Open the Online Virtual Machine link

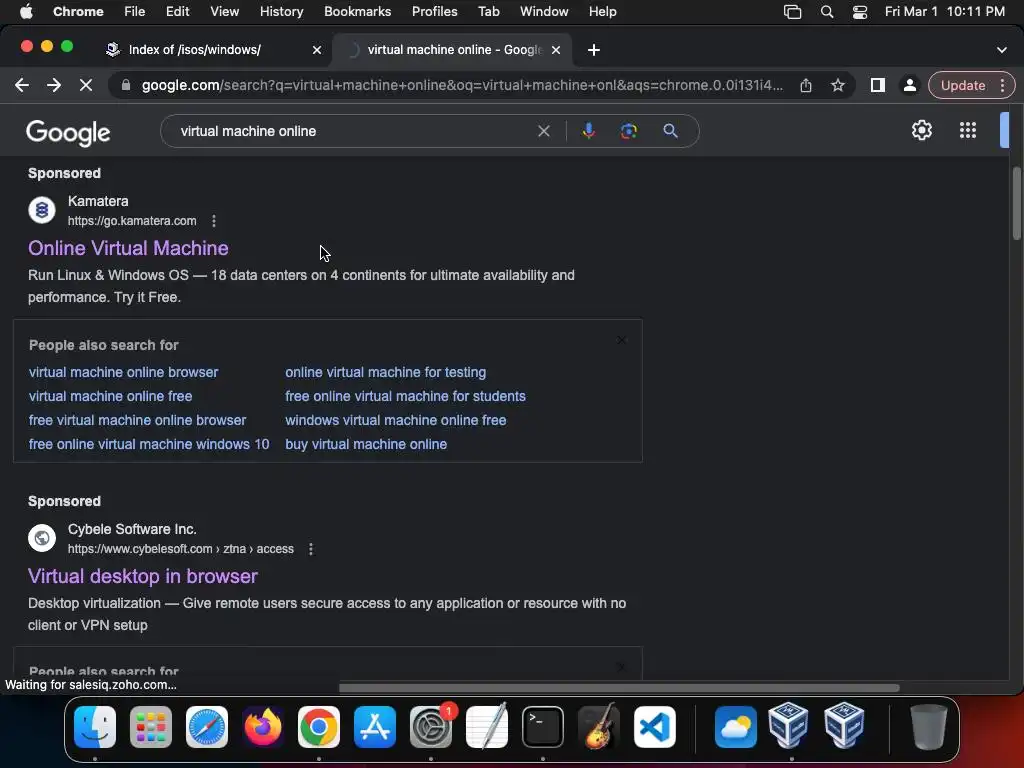click(x=128, y=248)
